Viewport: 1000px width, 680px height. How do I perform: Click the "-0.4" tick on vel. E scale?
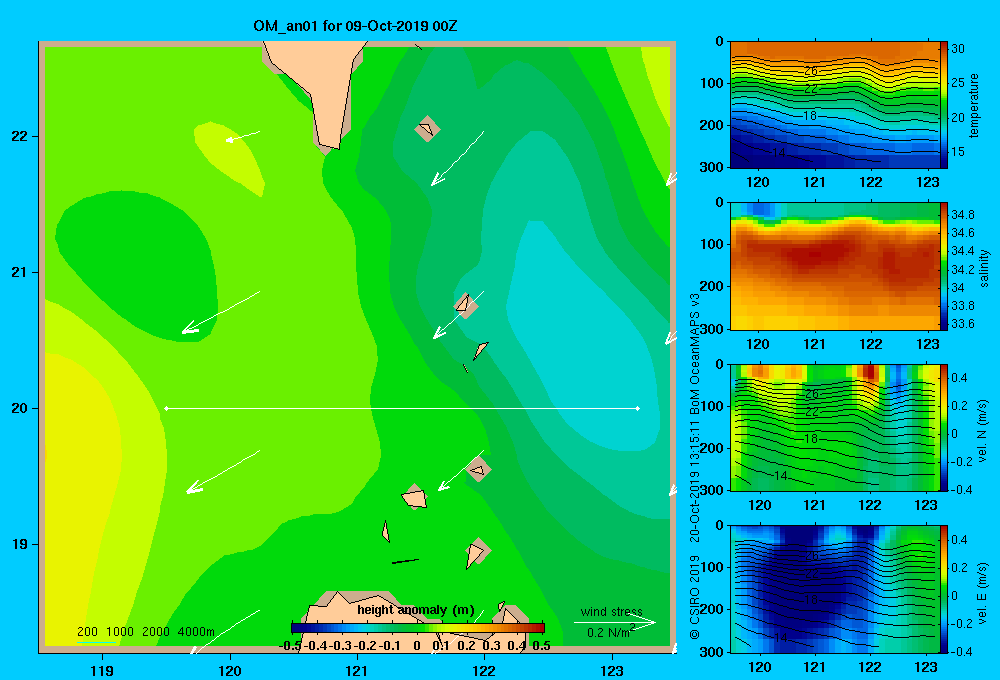point(962,651)
